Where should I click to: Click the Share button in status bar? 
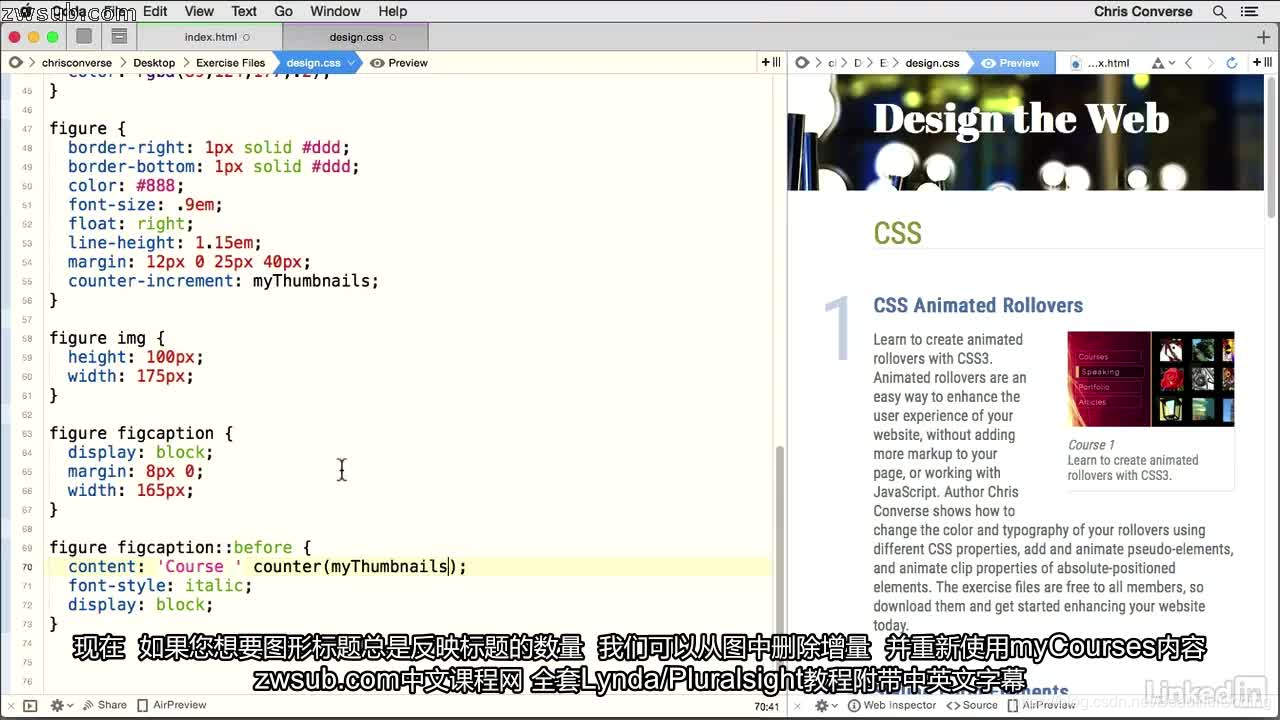point(104,705)
